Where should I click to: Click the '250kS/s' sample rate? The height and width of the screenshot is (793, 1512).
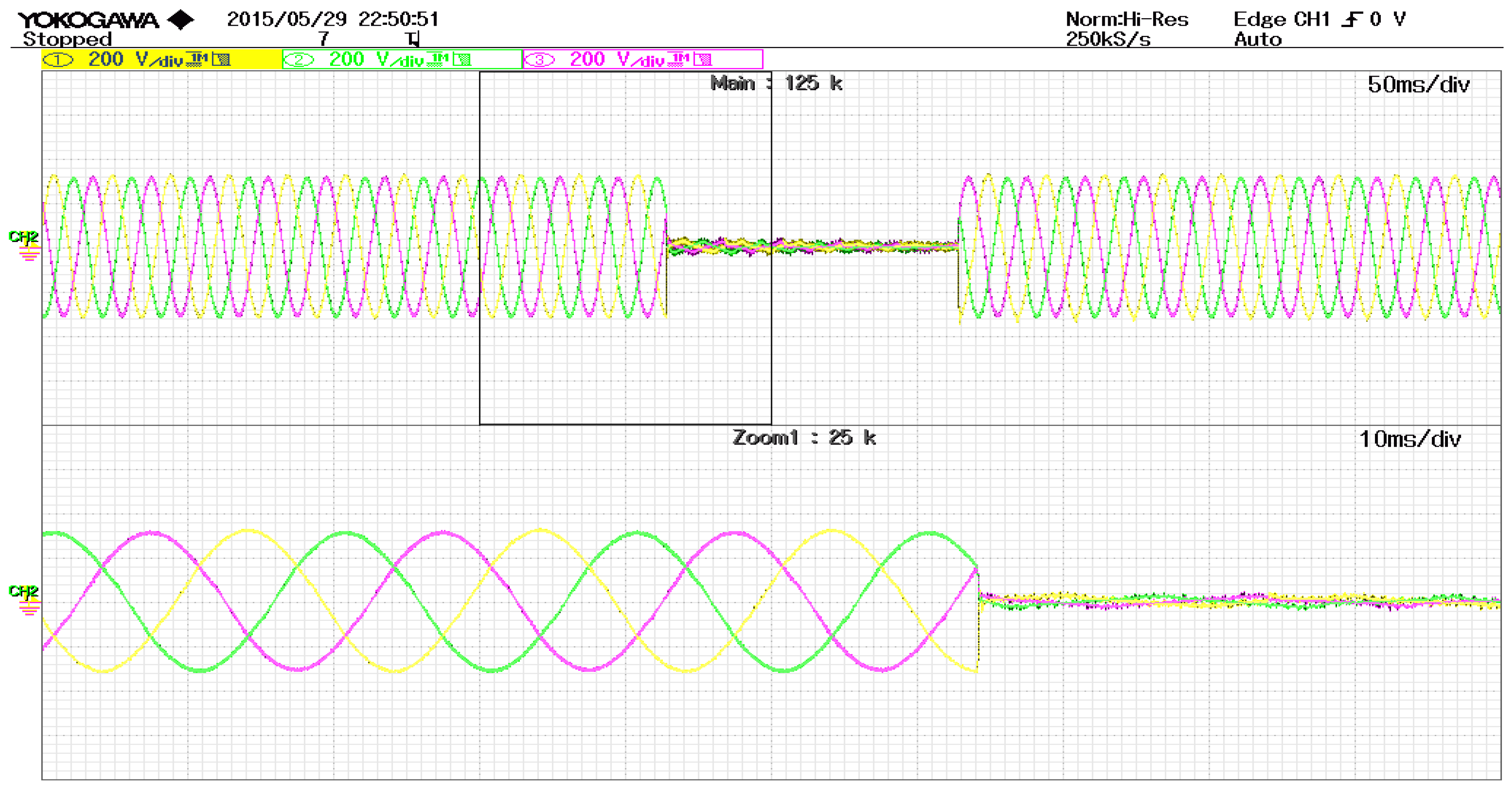[x=1108, y=39]
